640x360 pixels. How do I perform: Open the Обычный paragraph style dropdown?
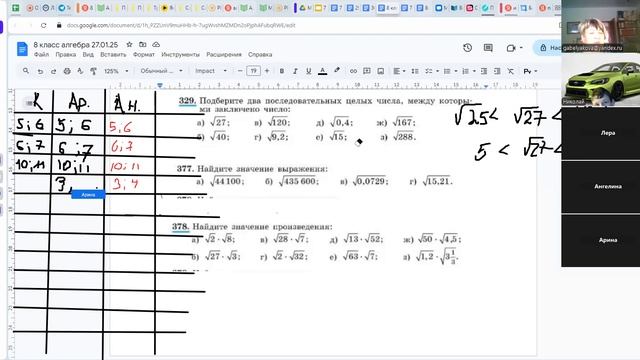(161, 71)
